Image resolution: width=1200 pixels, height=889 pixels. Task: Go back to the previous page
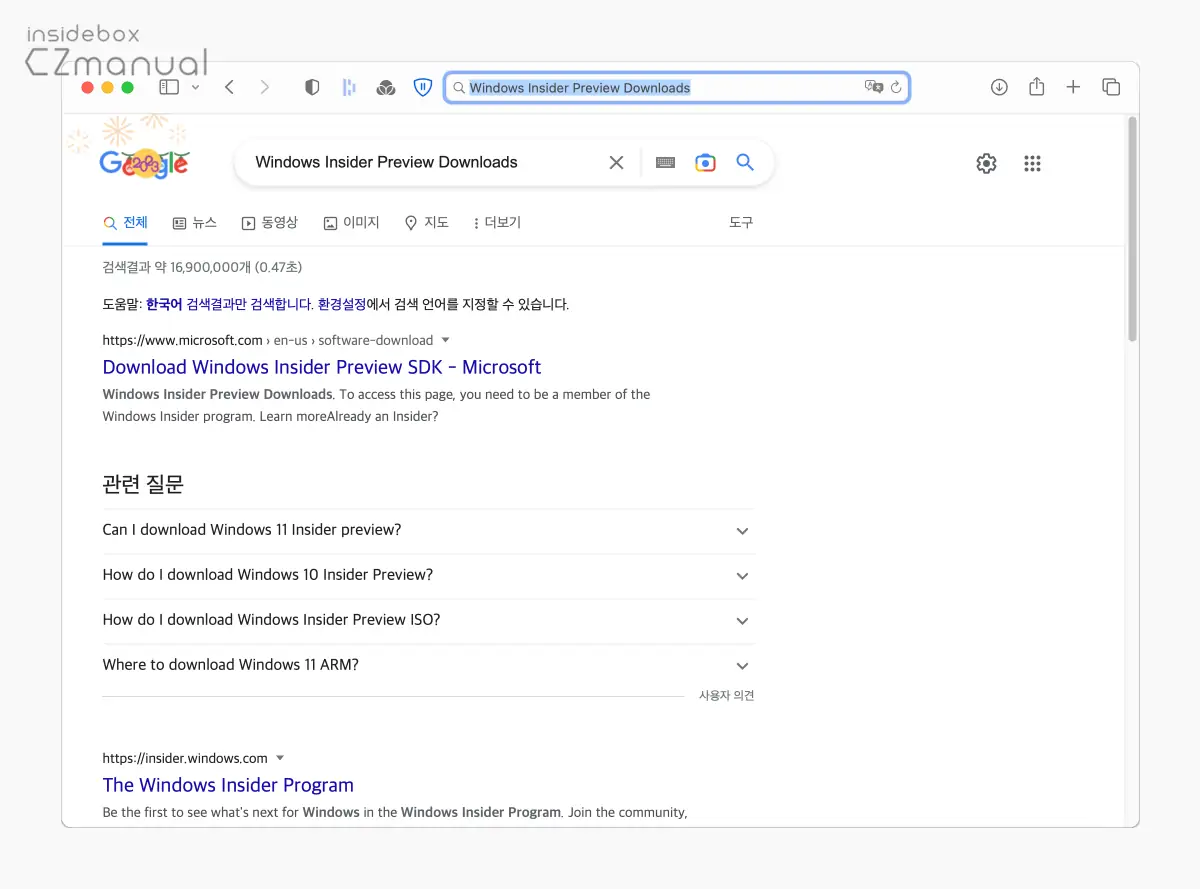229,87
